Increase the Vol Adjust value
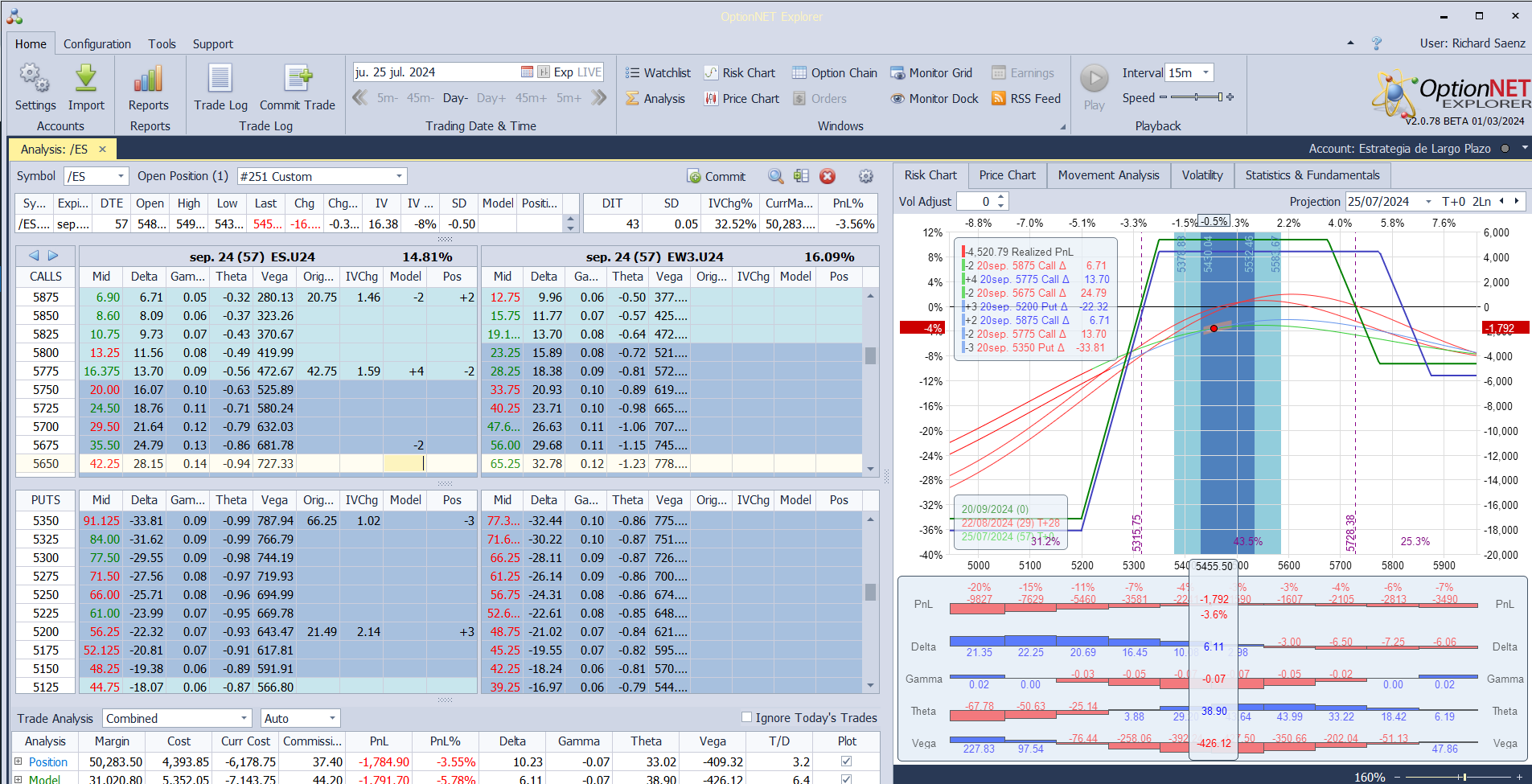1532x784 pixels. click(1001, 197)
